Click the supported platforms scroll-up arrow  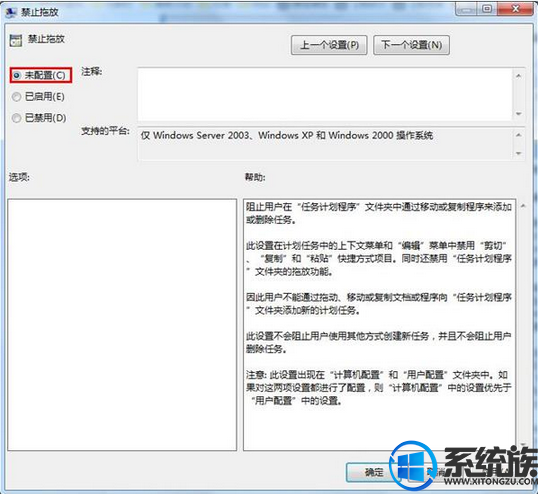click(518, 135)
